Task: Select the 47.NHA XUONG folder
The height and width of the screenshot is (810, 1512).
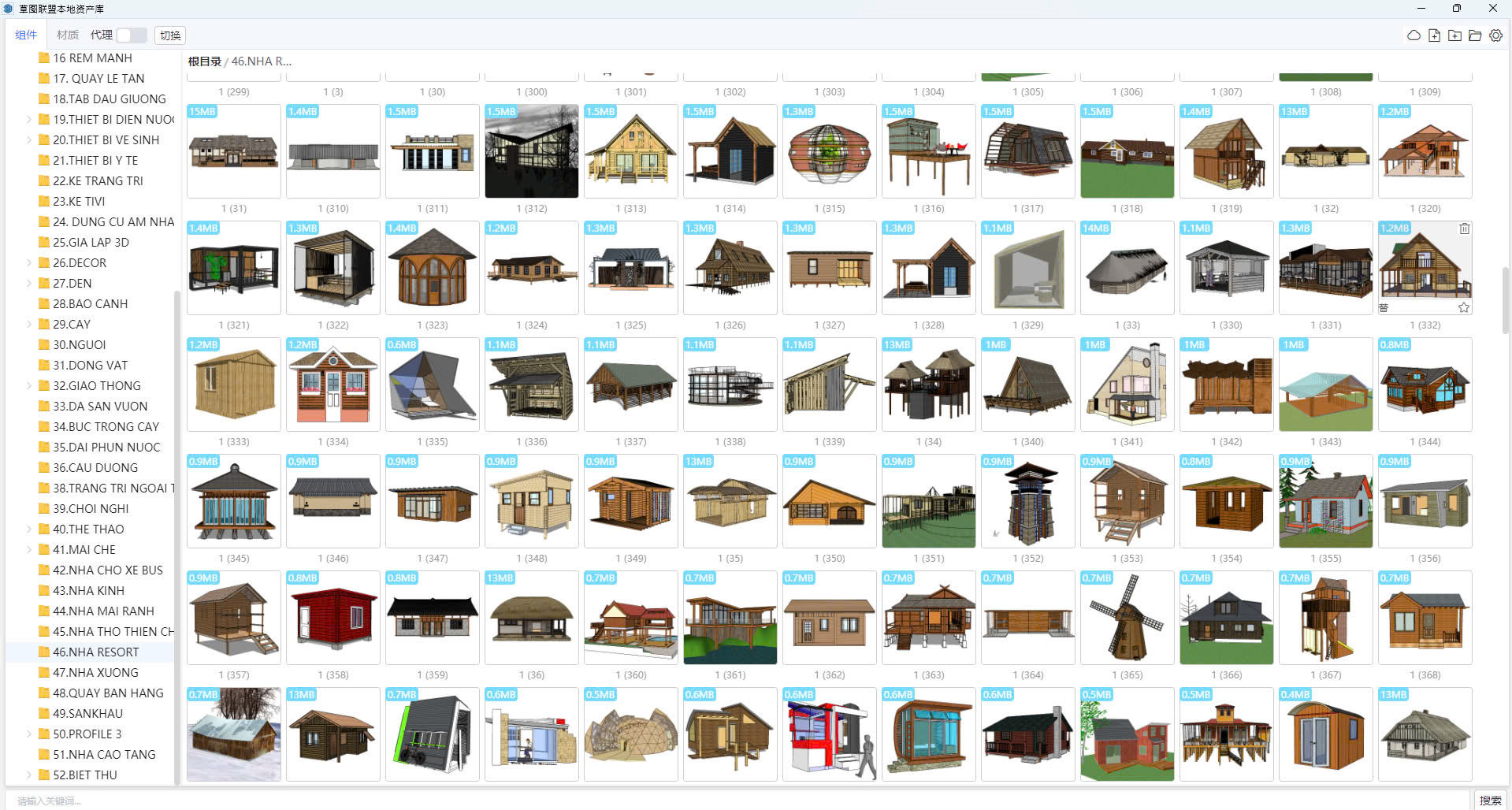Action: click(x=95, y=673)
